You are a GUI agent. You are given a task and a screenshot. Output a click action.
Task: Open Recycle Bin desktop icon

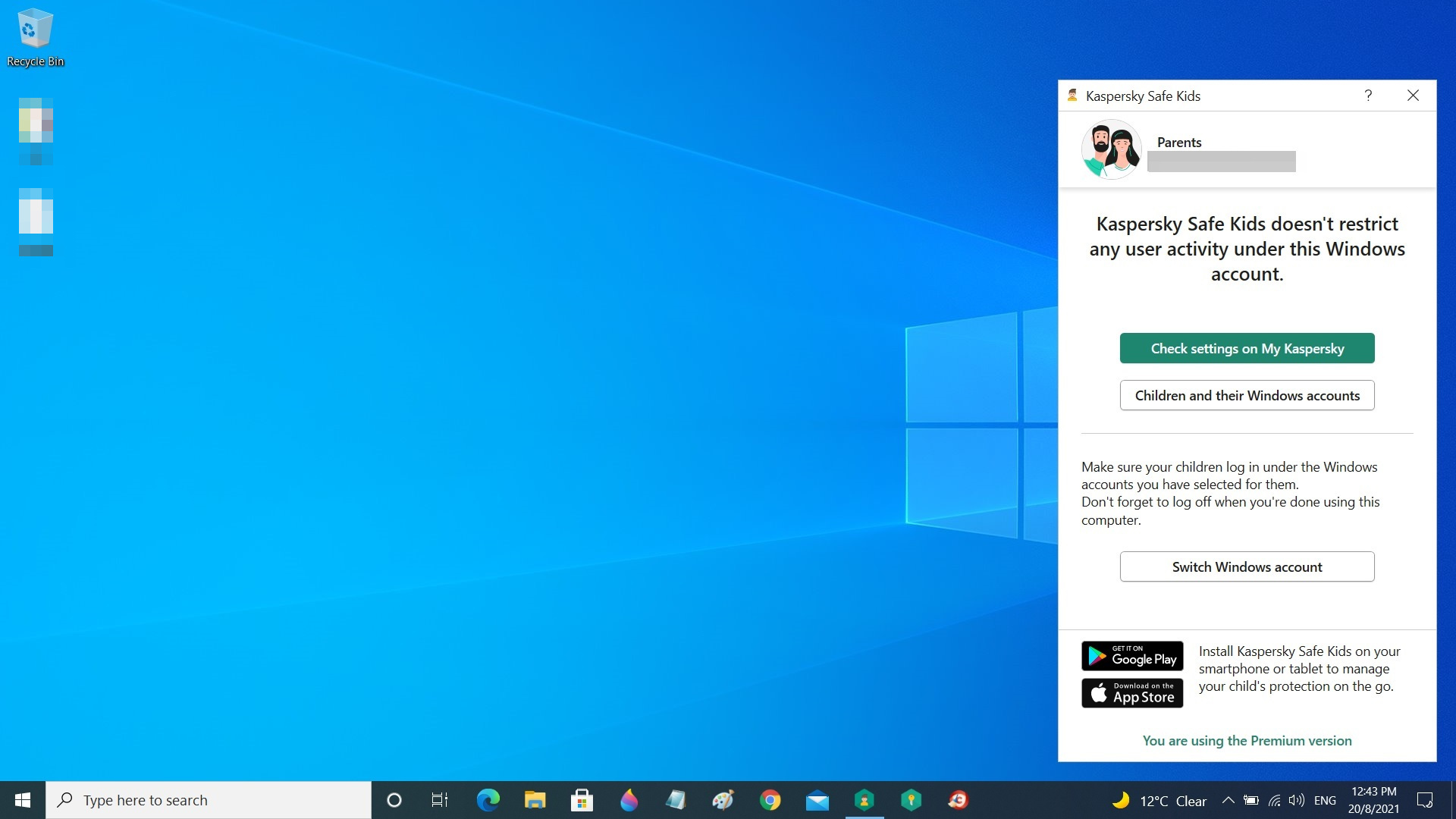pyautogui.click(x=35, y=38)
